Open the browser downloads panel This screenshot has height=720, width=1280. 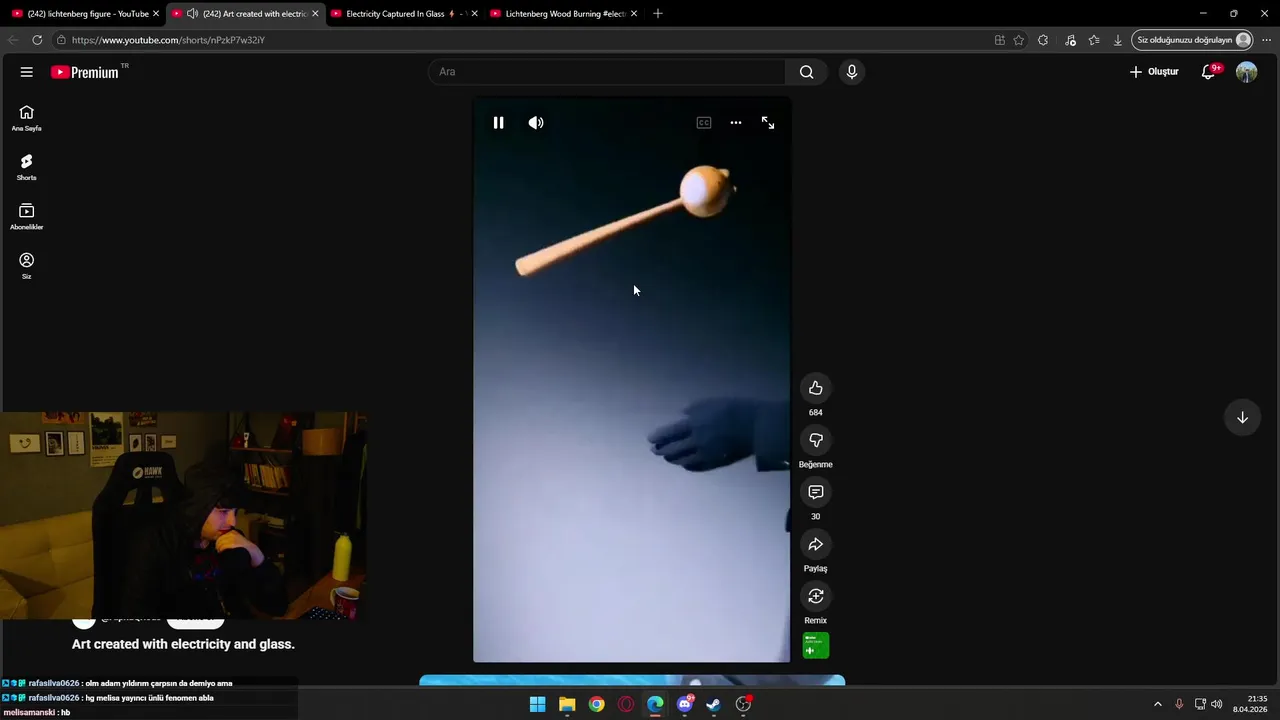click(x=1117, y=40)
